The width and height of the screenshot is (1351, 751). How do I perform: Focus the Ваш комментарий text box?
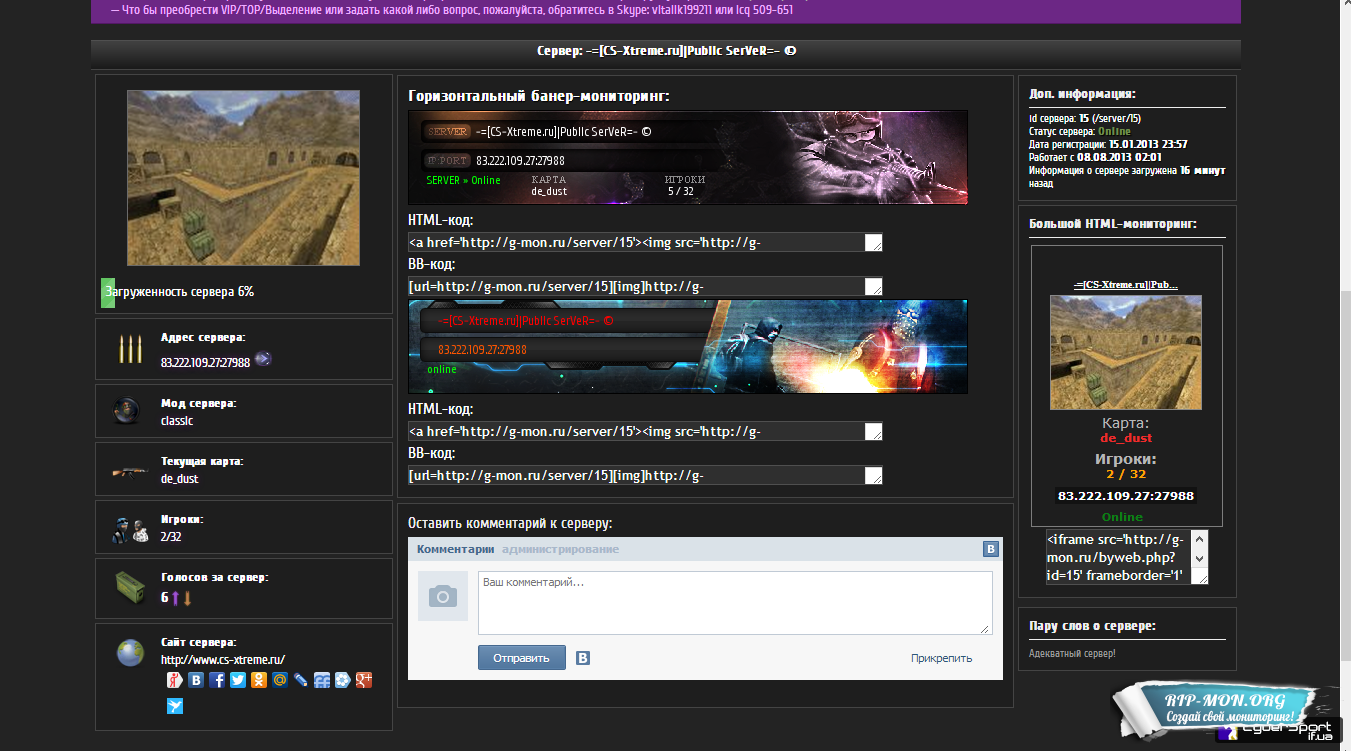click(735, 602)
